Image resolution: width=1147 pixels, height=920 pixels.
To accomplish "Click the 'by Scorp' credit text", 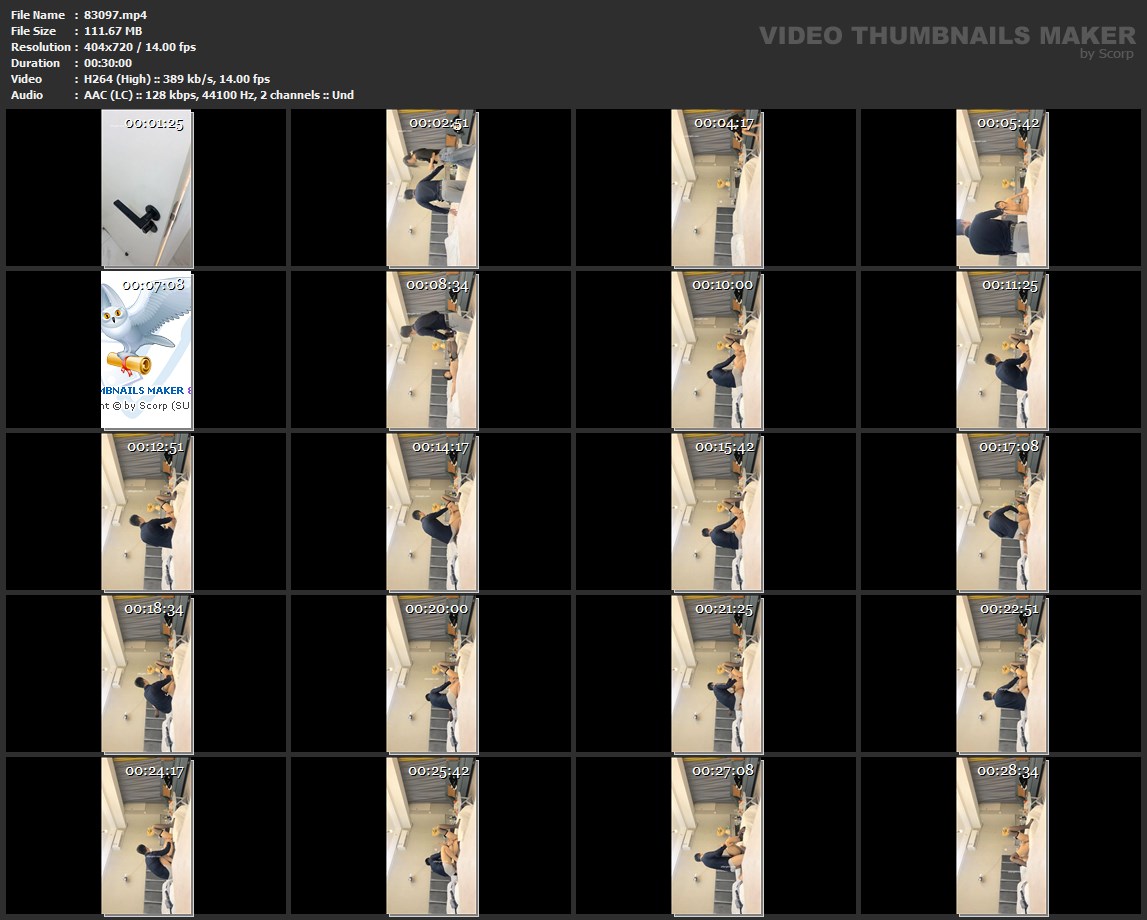I will [x=1107, y=54].
